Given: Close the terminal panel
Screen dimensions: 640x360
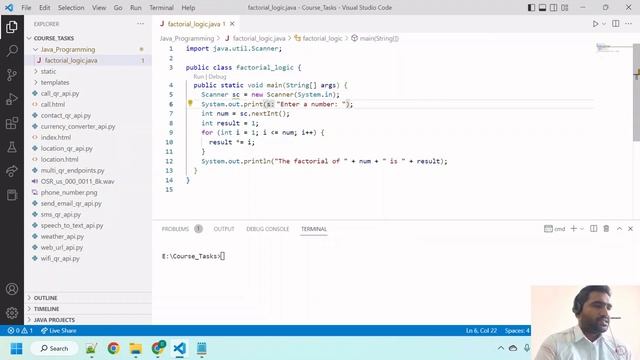Looking at the screenshot, I should [x=631, y=229].
